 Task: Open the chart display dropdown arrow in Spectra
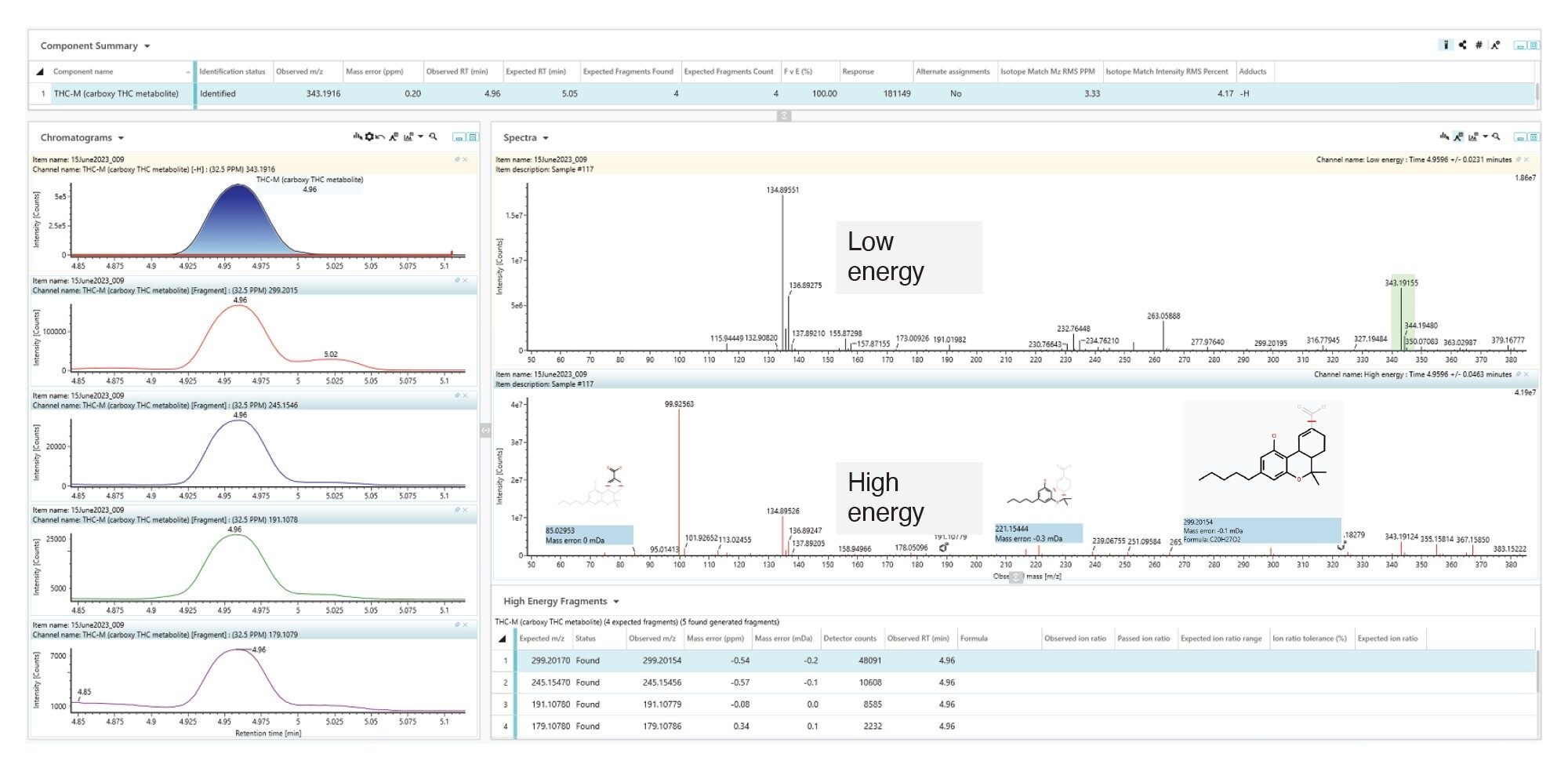click(1485, 136)
